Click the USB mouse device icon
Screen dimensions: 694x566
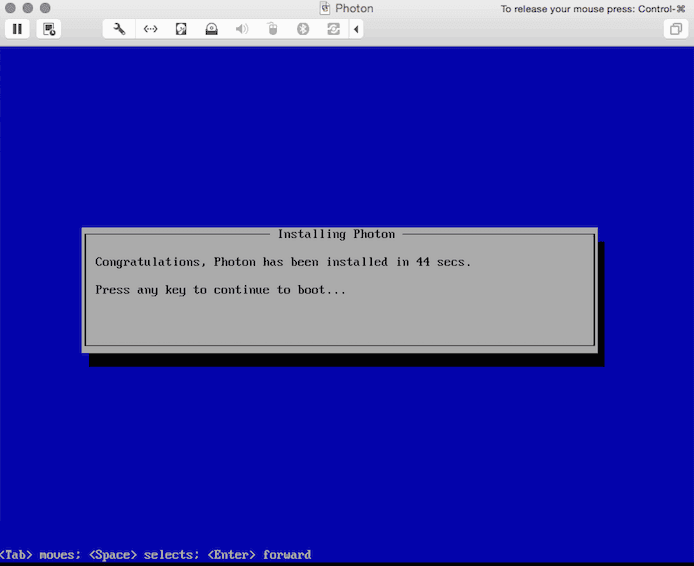(273, 29)
